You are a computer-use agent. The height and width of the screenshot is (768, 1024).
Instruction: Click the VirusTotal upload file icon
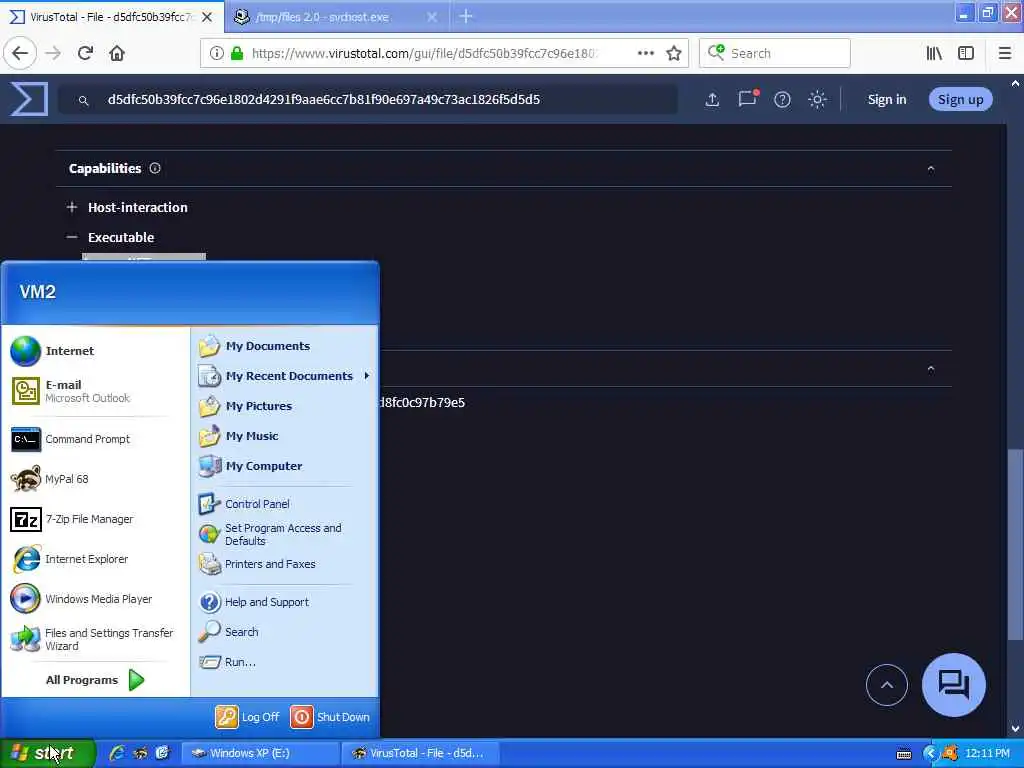712,99
